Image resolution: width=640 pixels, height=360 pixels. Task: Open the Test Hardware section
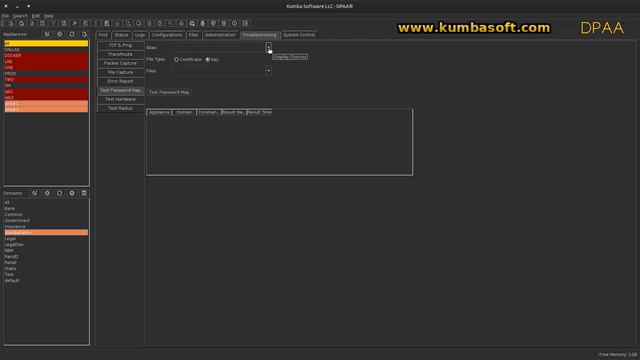click(x=120, y=99)
